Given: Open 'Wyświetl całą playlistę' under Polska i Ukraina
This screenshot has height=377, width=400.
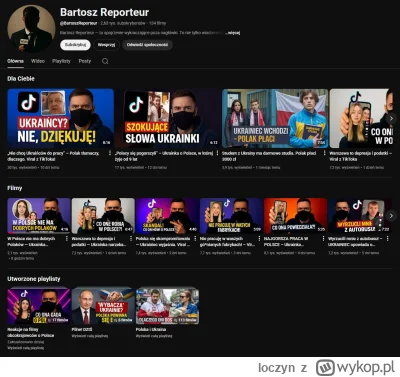Looking at the screenshot, I should pyautogui.click(x=154, y=336).
